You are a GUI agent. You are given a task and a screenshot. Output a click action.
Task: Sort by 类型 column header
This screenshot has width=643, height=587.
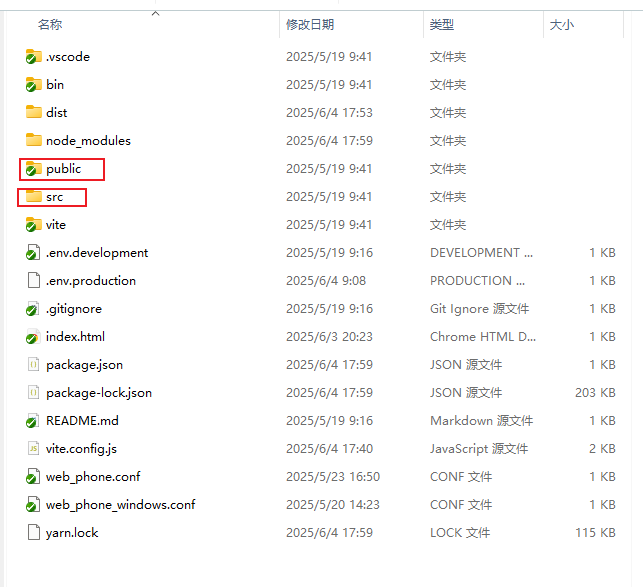point(442,25)
